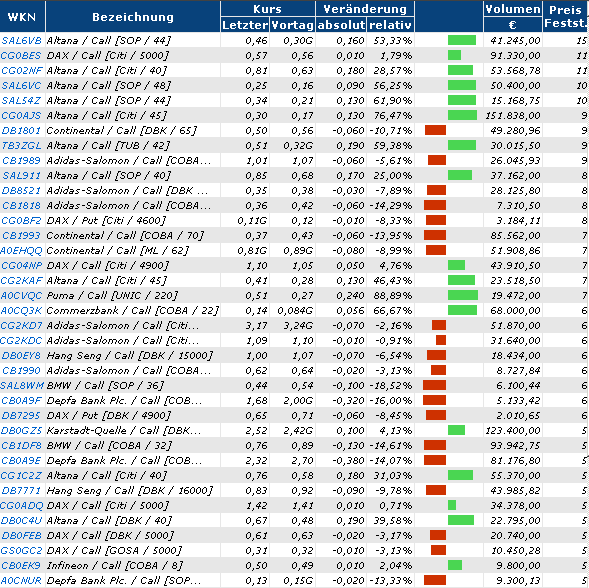Select 'Altana / Call [TUB / 42]' cell
This screenshot has height=588, width=589.
pos(133,145)
